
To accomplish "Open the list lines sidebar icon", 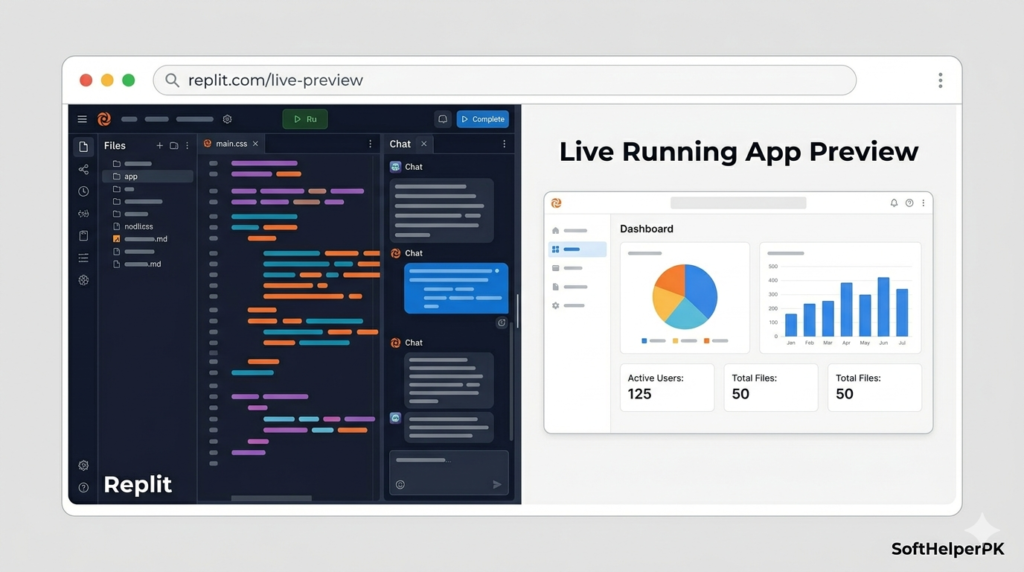I will [x=84, y=258].
